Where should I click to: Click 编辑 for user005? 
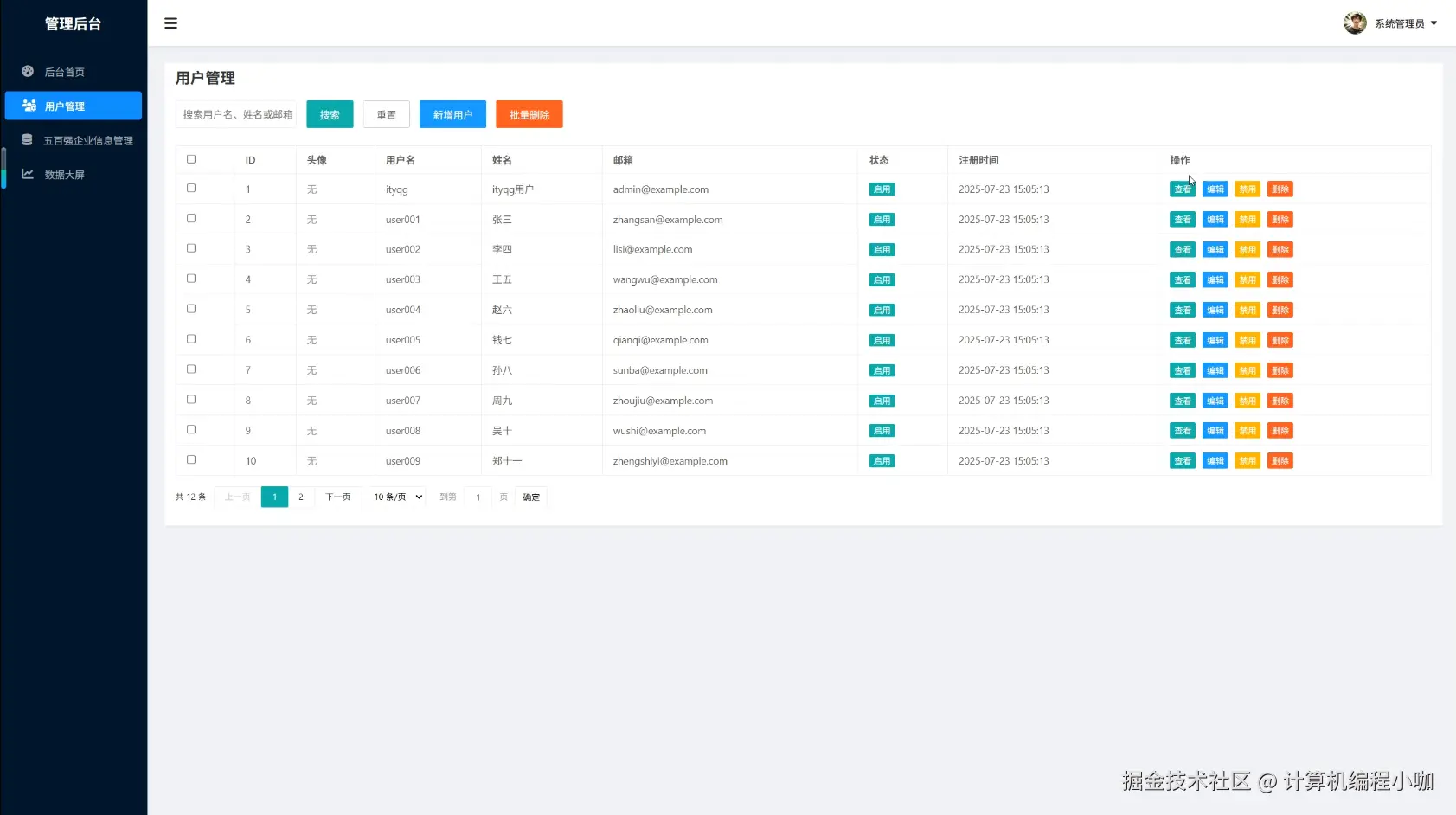tap(1215, 341)
